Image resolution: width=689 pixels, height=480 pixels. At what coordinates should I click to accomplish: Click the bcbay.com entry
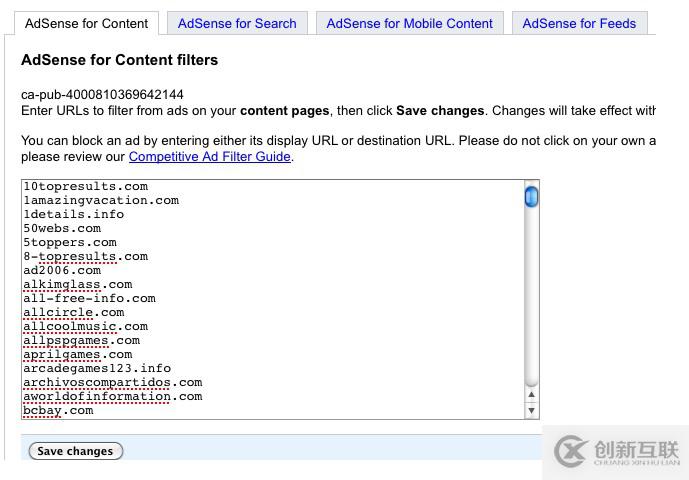58,411
